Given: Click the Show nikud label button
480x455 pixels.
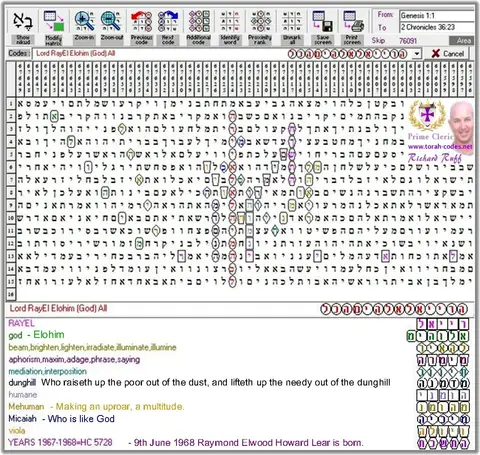Looking at the screenshot, I should click(23, 40).
